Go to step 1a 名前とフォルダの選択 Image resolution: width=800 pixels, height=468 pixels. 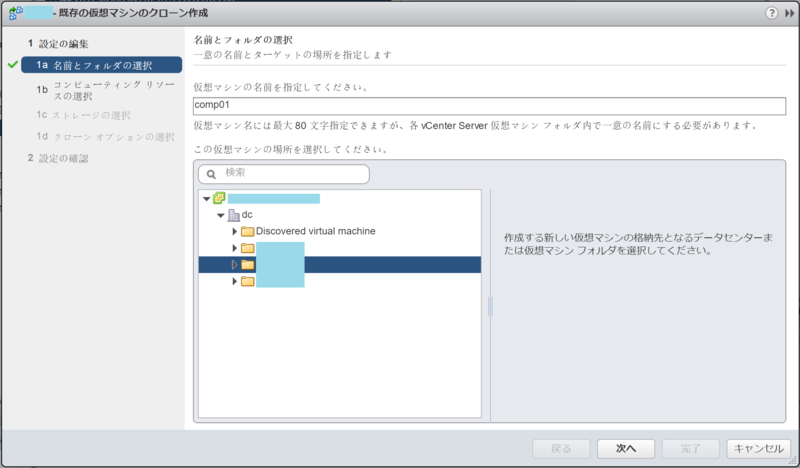[x=102, y=65]
